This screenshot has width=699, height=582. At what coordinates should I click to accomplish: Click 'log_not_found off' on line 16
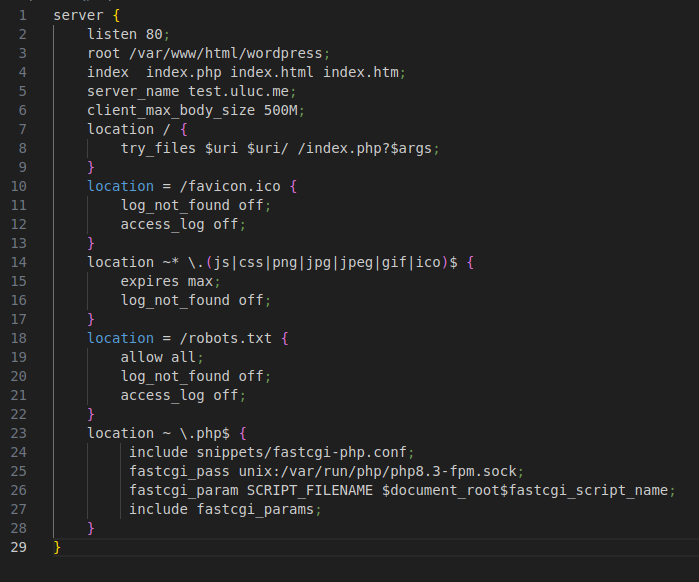coord(192,301)
